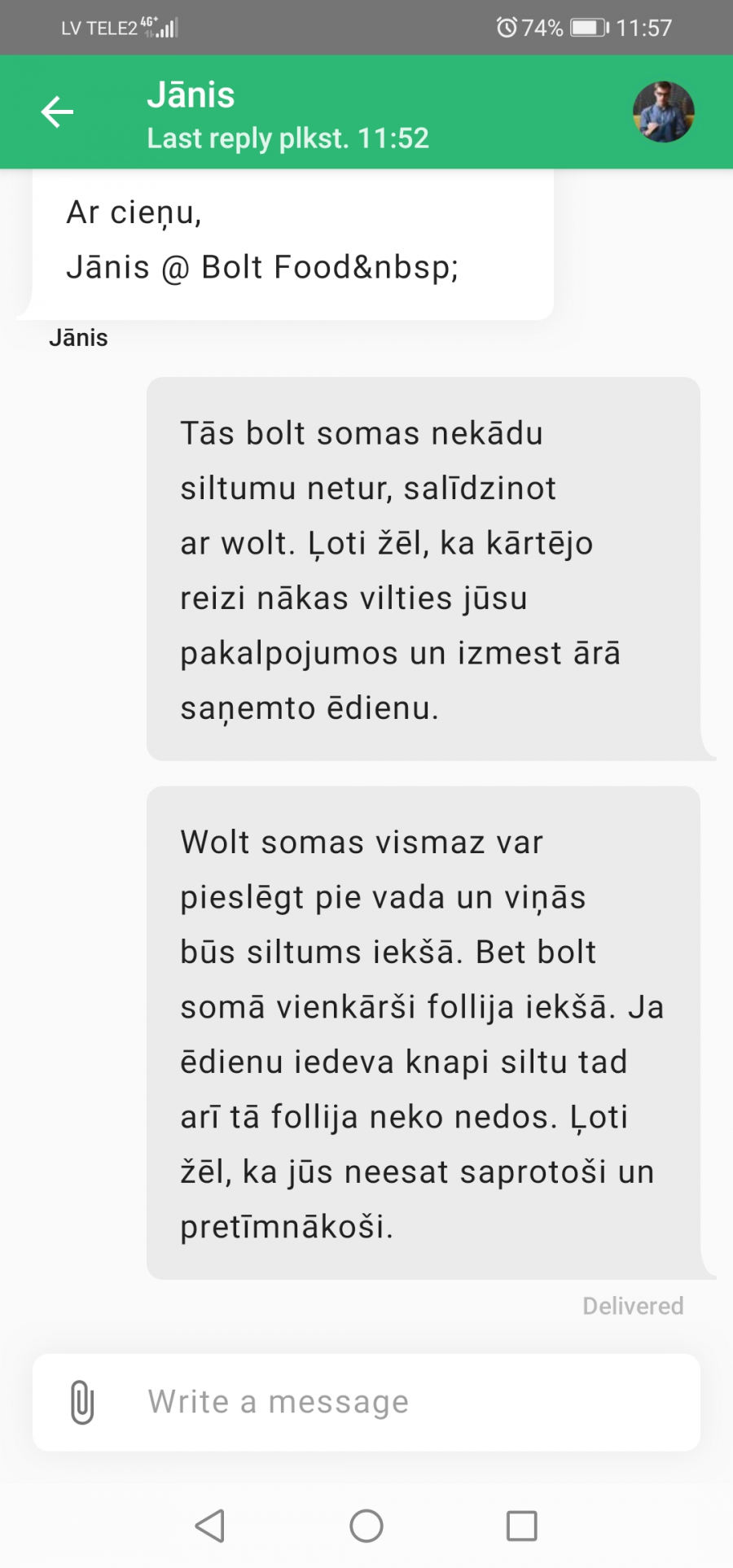Viewport: 733px width, 1568px height.
Task: Select the message starting 'Tās bolt somas'
Action: tap(424, 569)
